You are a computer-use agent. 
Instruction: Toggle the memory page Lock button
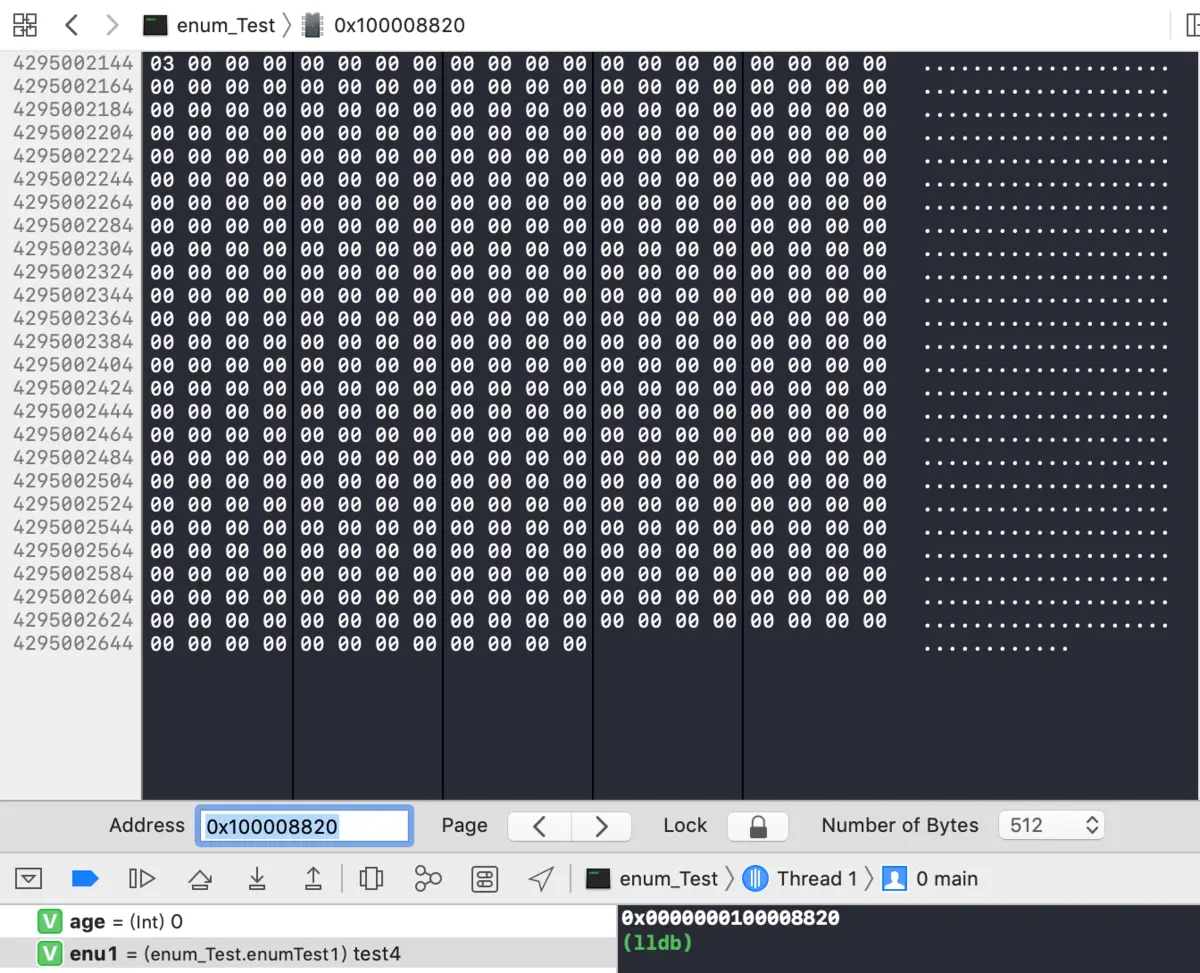pos(757,826)
